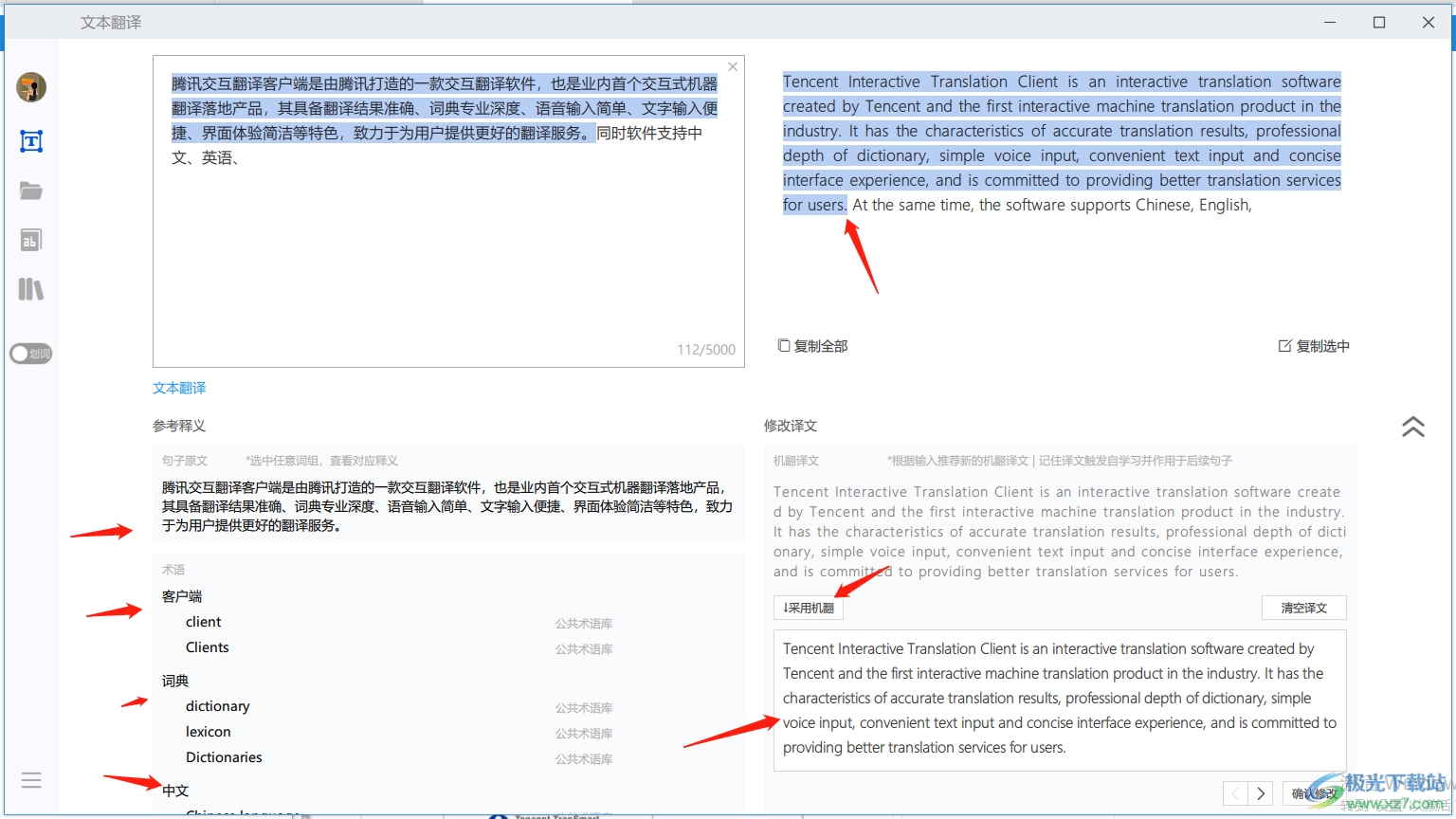Maximize the translation window

tap(1379, 22)
